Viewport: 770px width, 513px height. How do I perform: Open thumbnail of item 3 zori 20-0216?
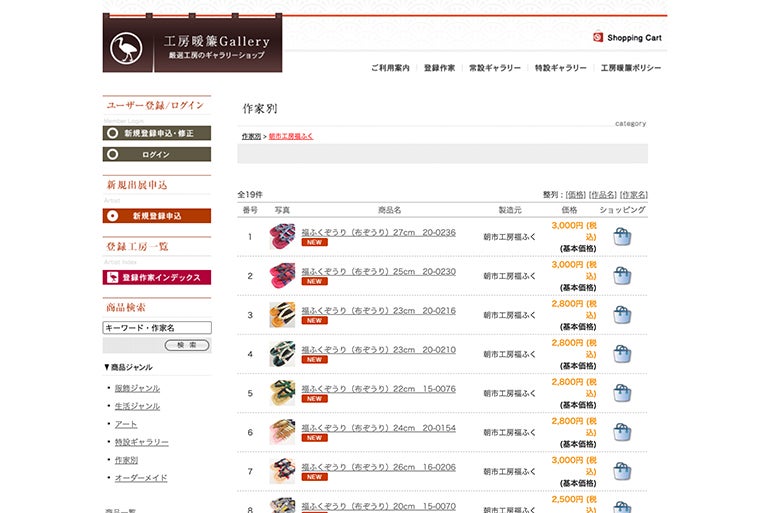(282, 315)
